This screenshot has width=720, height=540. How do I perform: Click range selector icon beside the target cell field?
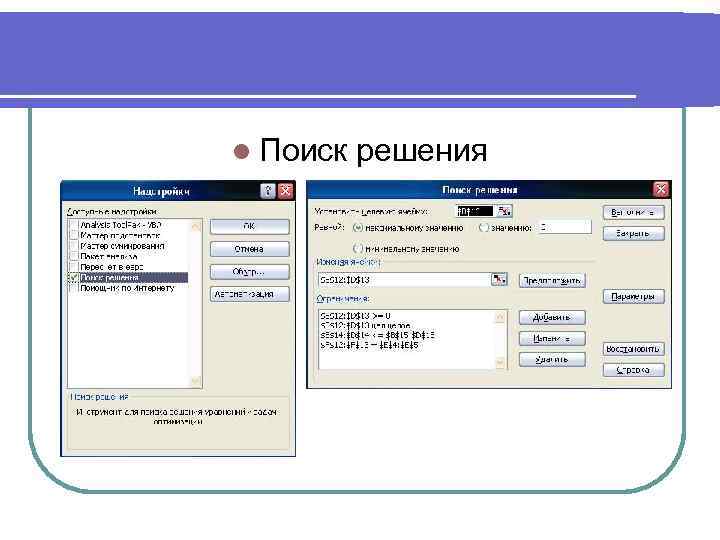(x=504, y=211)
